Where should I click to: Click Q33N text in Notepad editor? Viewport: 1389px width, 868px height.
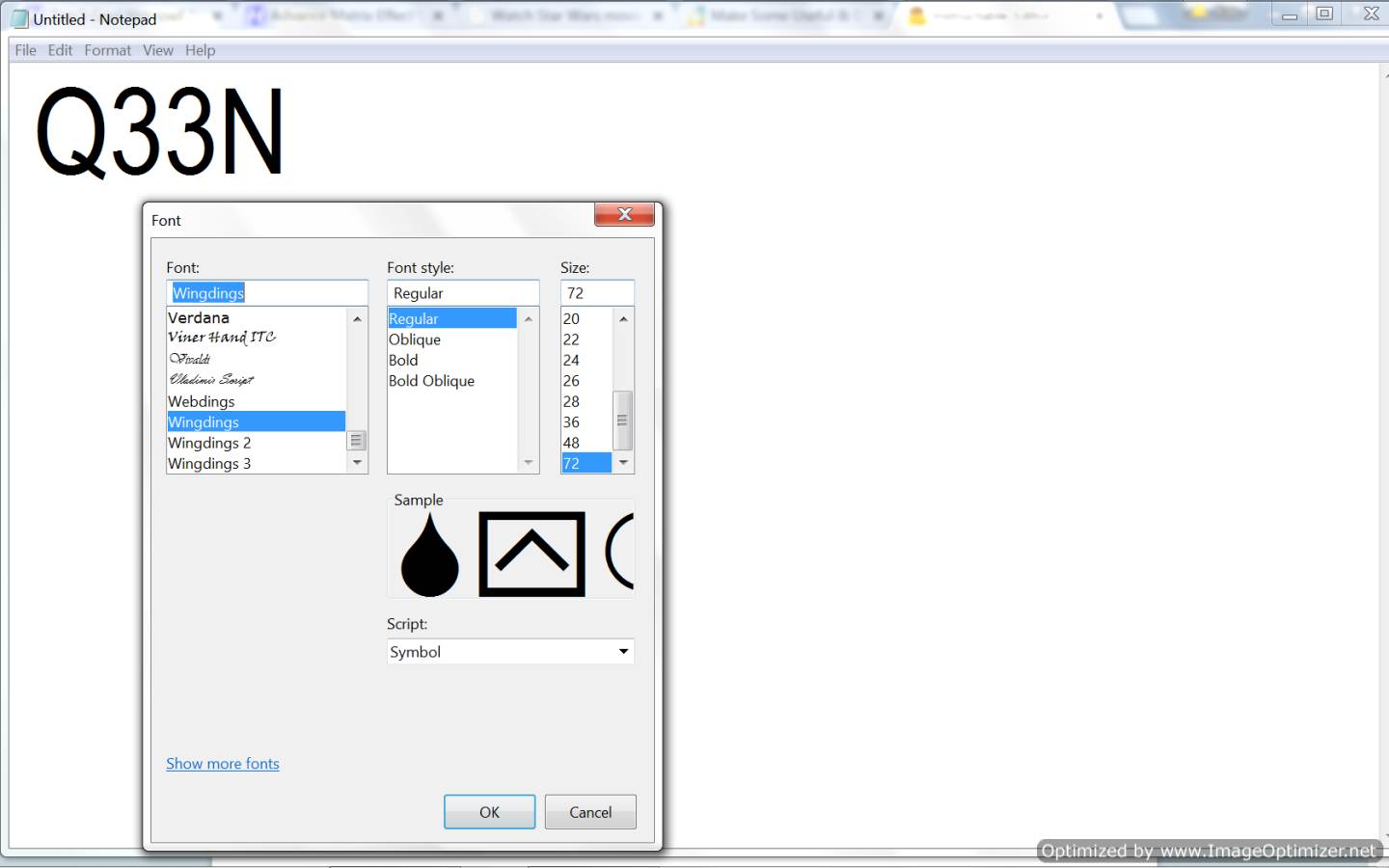coord(160,132)
